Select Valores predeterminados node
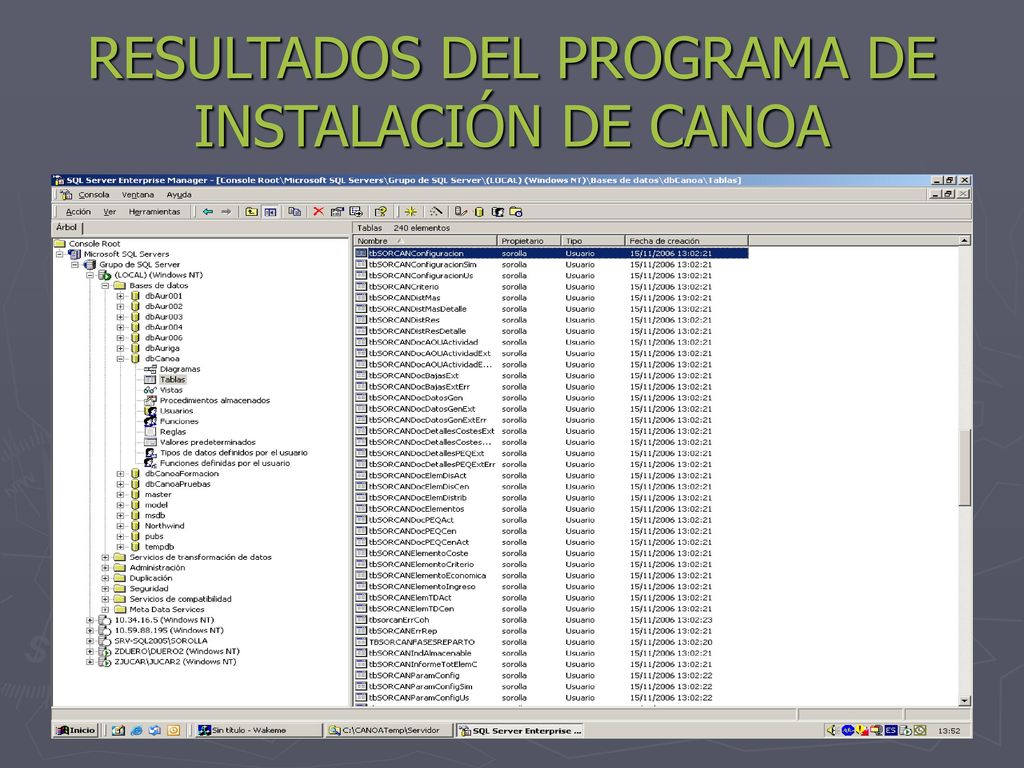This screenshot has width=1024, height=768. [x=208, y=442]
